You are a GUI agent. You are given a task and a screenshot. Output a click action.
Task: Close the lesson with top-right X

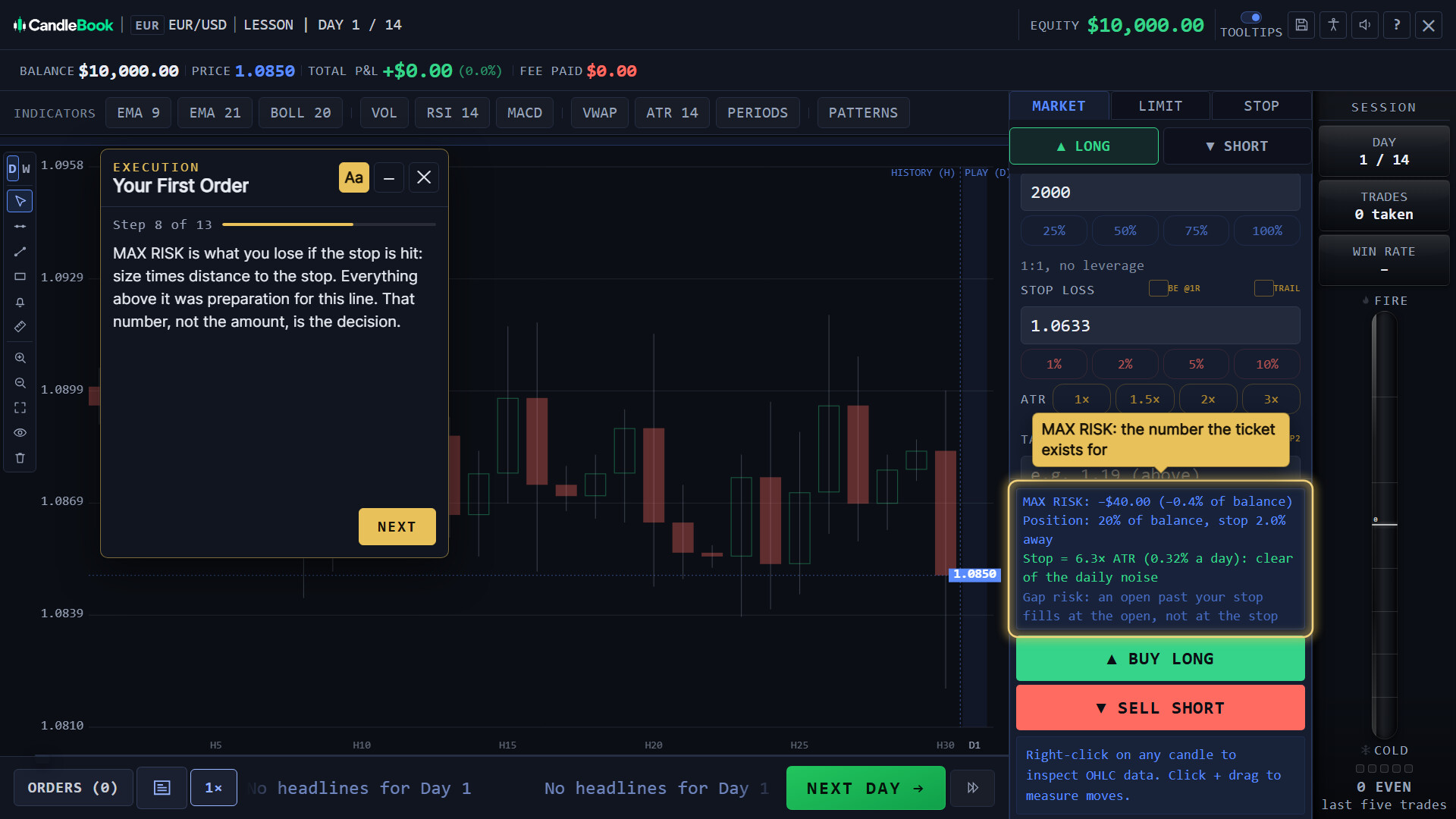[x=1429, y=25]
